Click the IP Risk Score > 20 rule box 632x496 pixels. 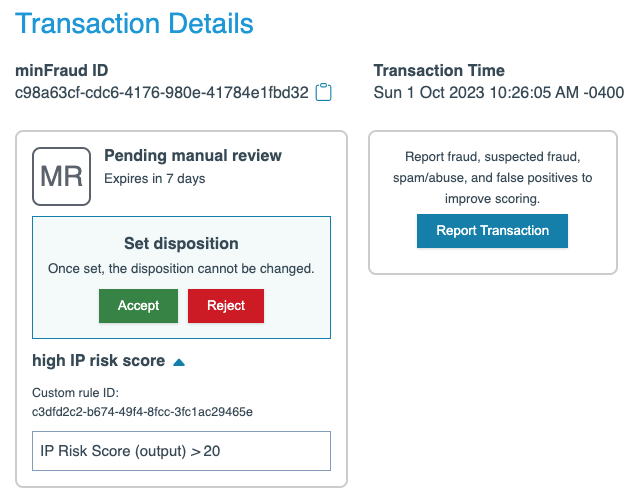tap(181, 451)
